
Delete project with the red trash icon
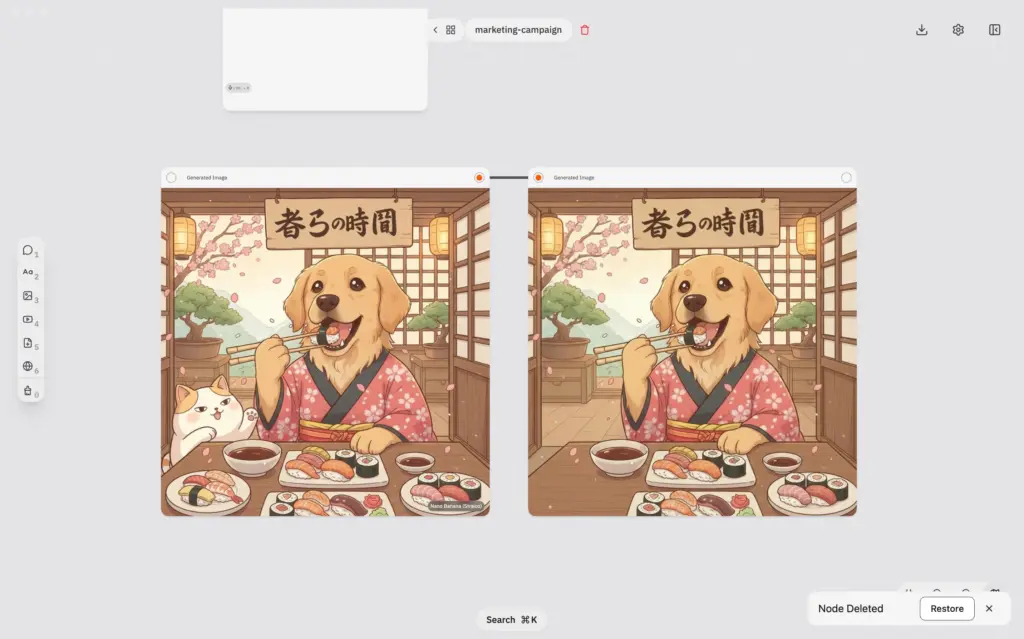coord(584,30)
